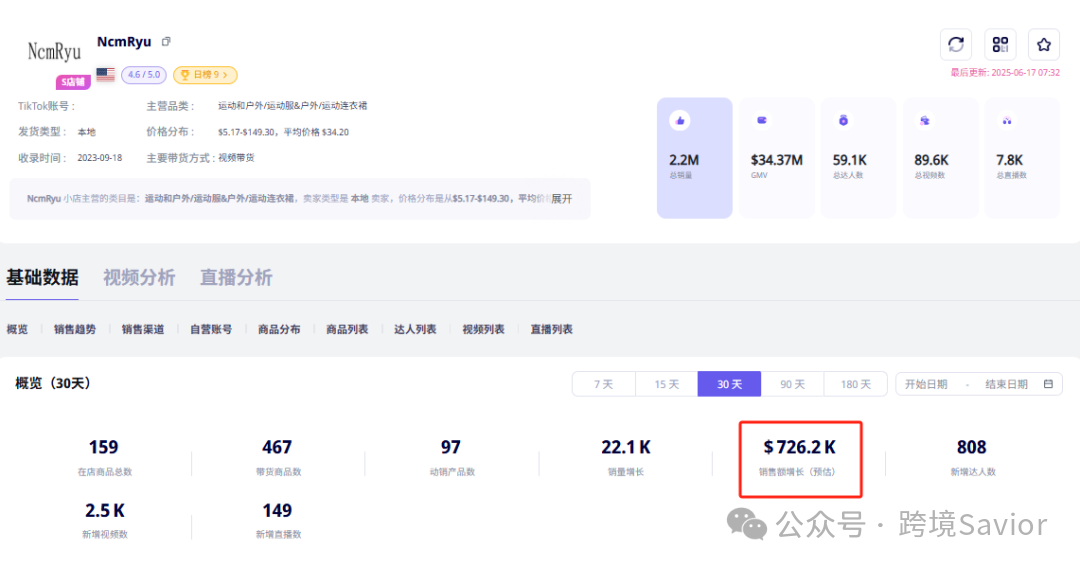Select the 30 天 time range
The width and height of the screenshot is (1080, 567).
(729, 384)
